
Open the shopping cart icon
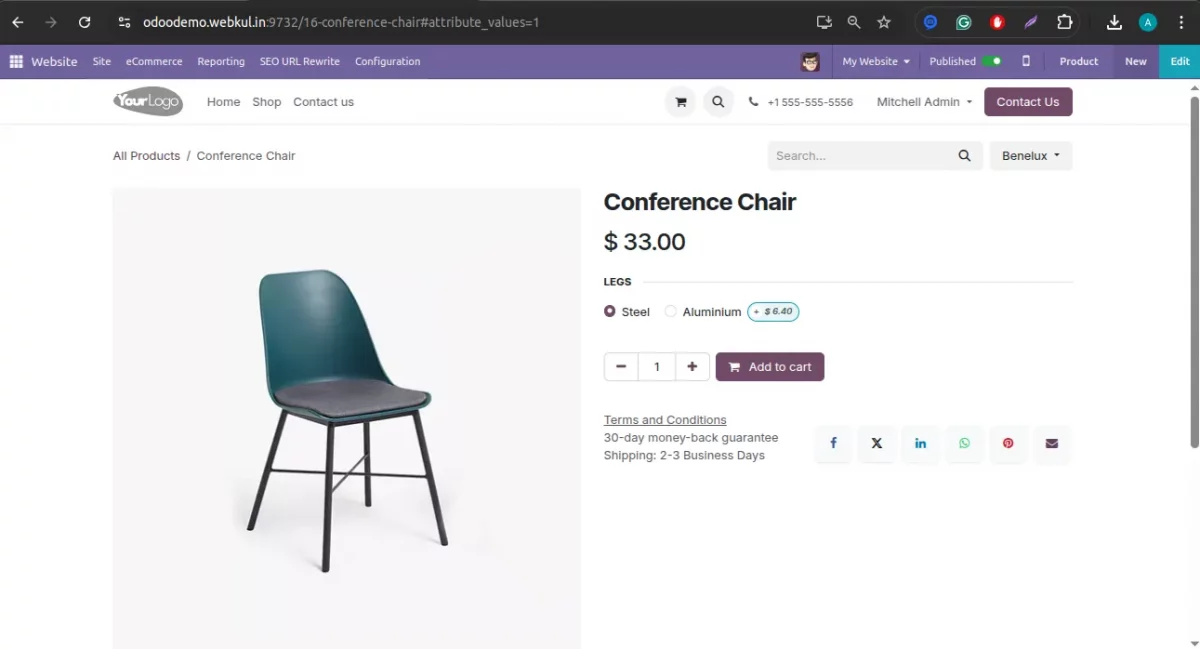[x=680, y=101]
